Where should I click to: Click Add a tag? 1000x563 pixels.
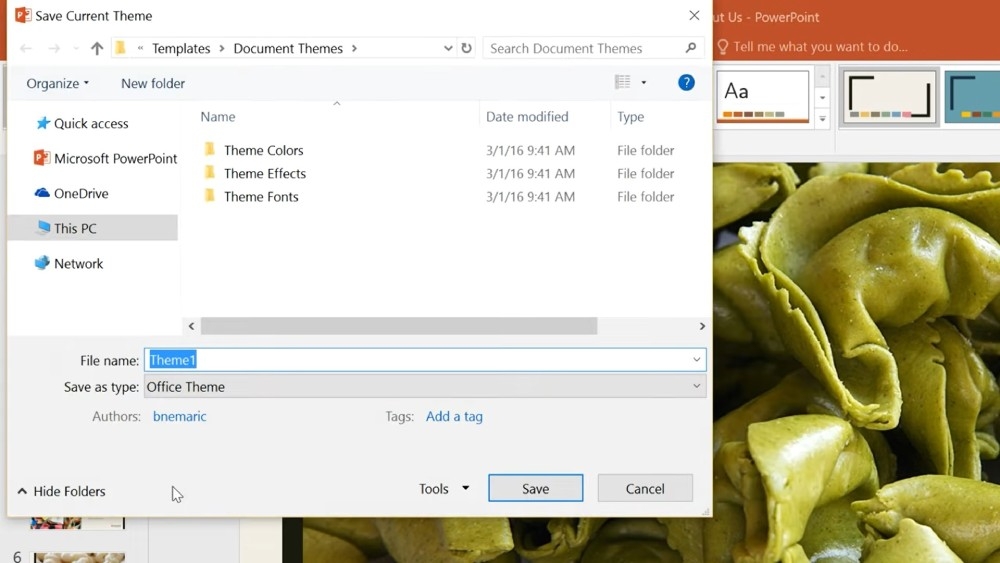[x=454, y=416]
